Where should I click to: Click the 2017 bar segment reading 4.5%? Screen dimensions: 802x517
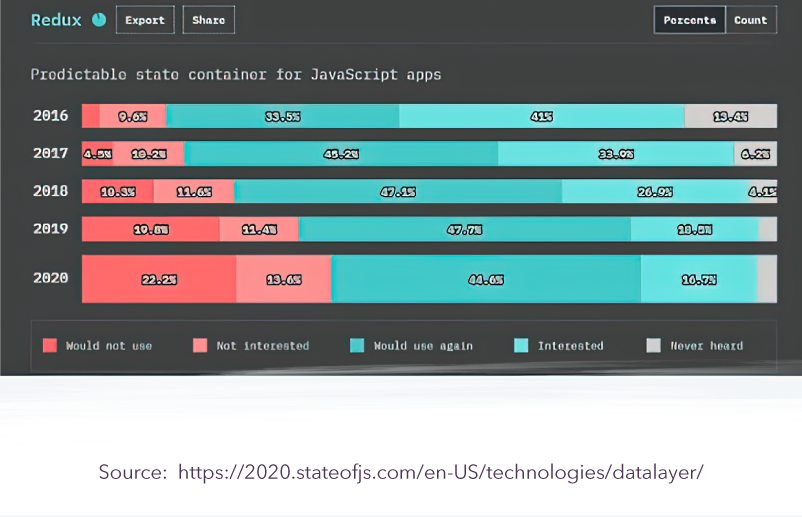[98, 153]
